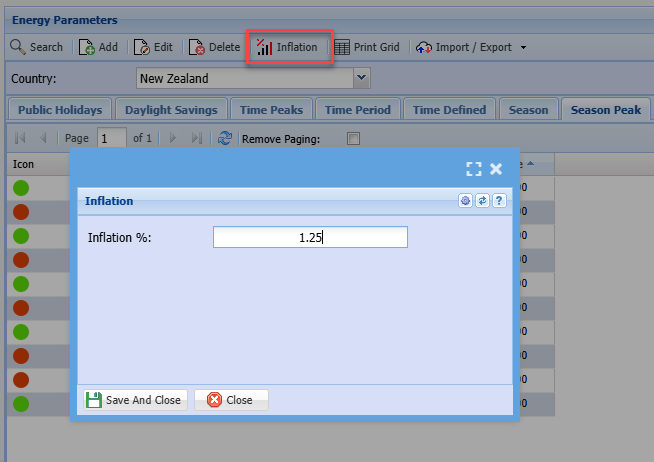Refresh the grid with the reload icon

pos(225,139)
